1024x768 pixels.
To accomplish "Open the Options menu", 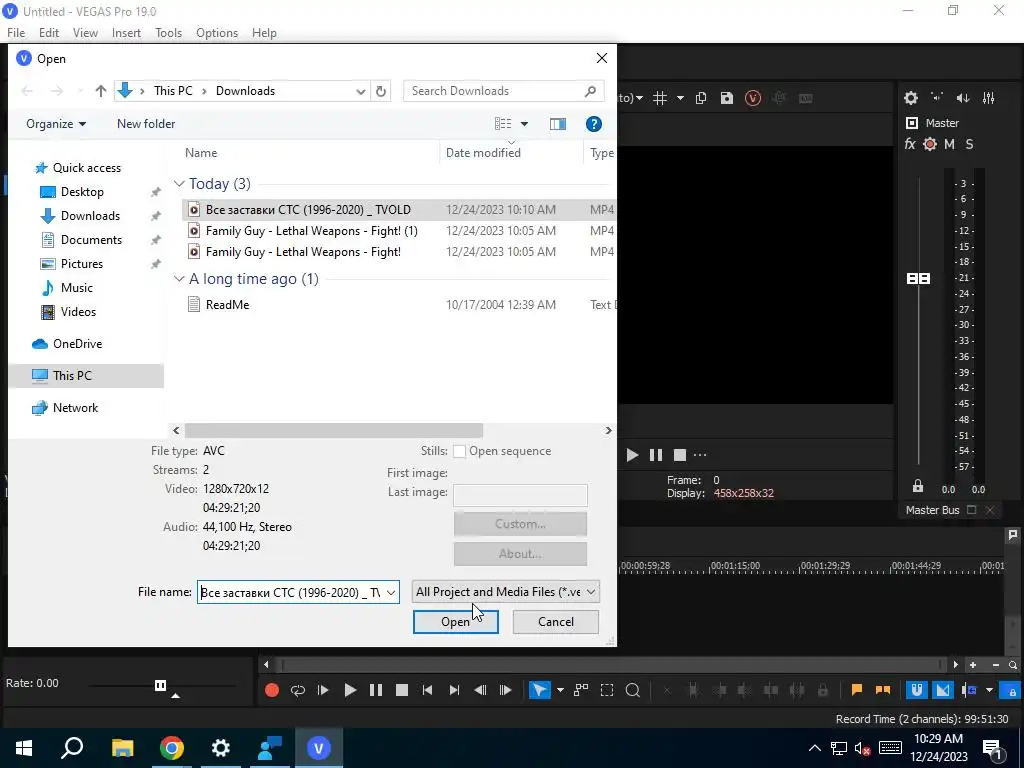I will tap(217, 33).
